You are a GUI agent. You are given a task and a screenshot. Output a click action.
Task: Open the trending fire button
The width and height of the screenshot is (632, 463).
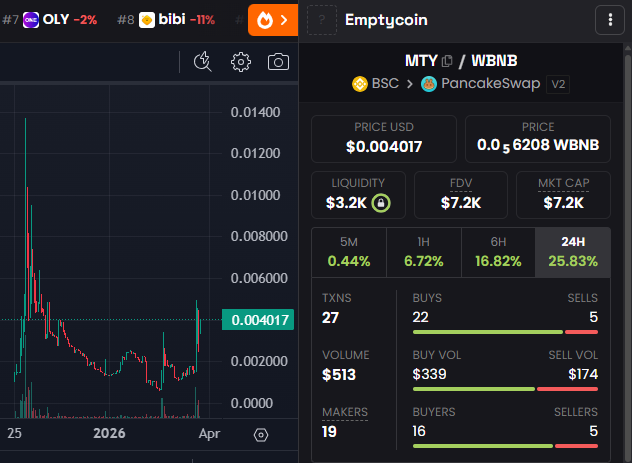click(x=273, y=20)
